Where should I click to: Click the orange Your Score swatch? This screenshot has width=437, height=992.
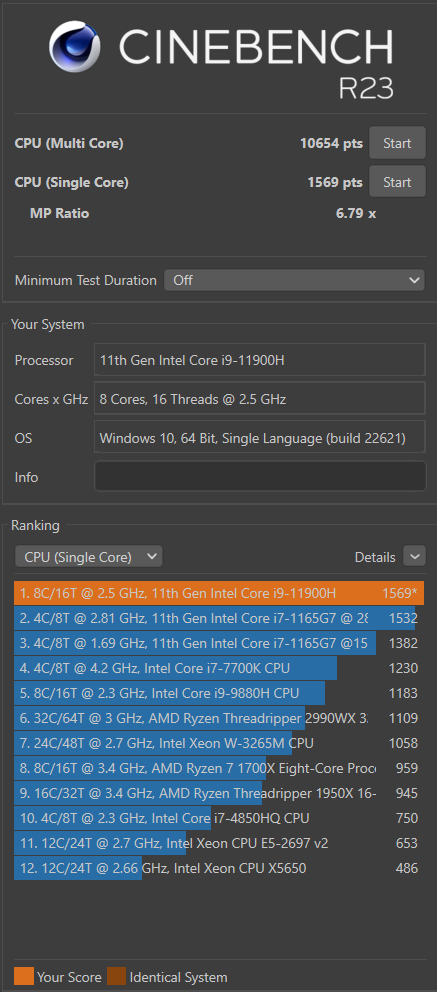pos(23,976)
